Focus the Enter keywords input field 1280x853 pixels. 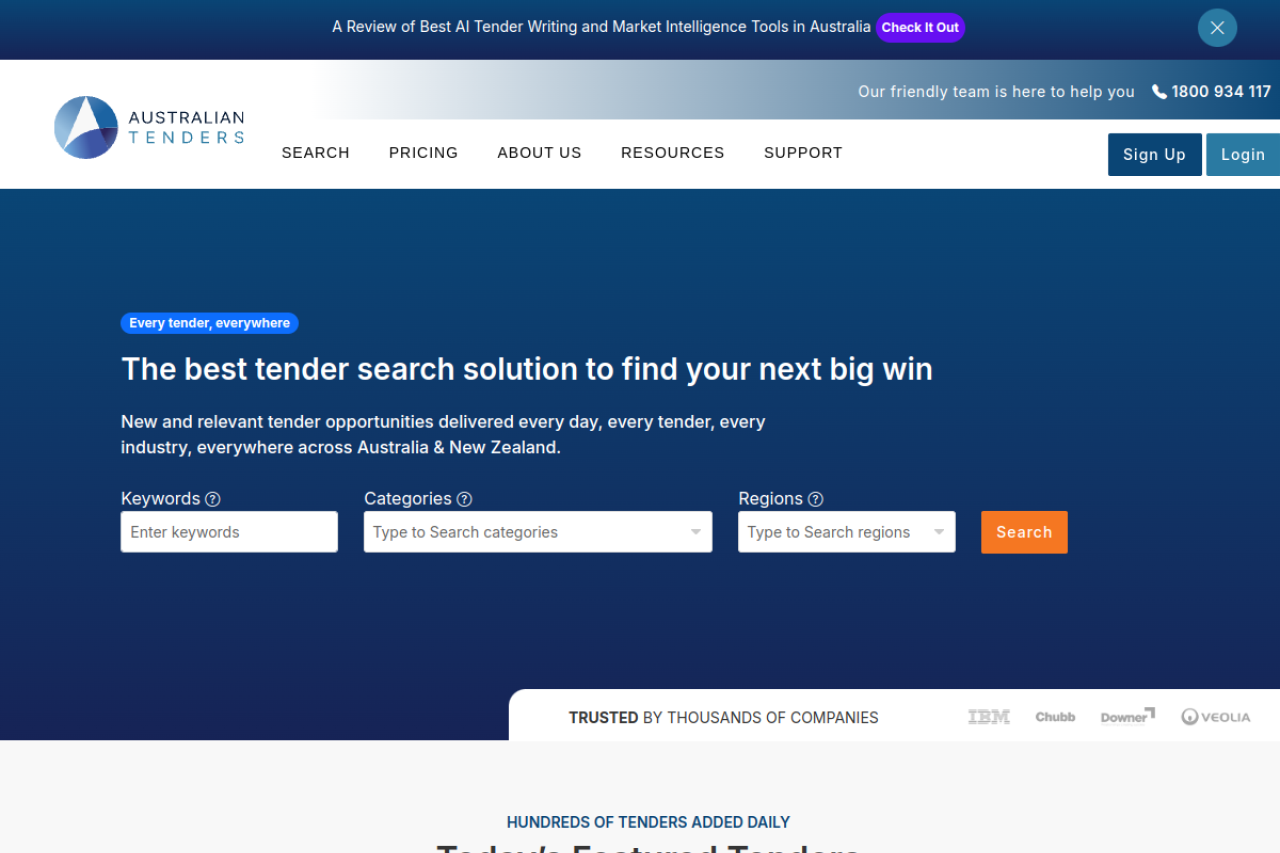[x=229, y=532]
